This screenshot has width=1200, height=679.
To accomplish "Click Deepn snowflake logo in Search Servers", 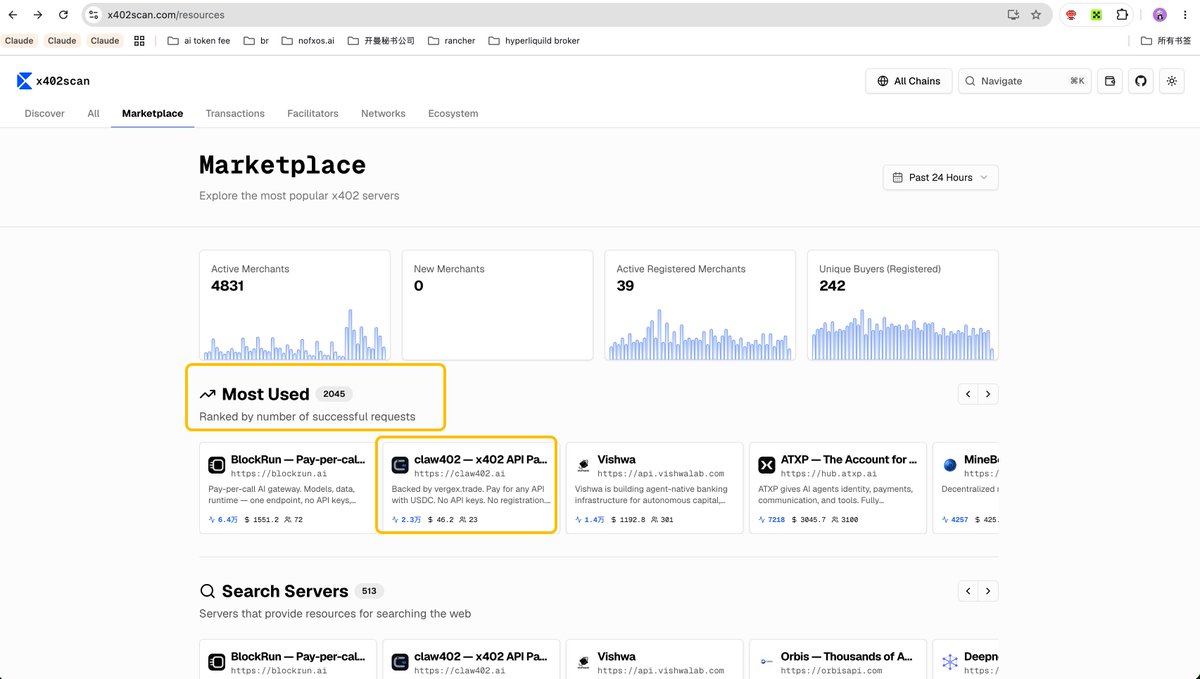I will [x=950, y=662].
